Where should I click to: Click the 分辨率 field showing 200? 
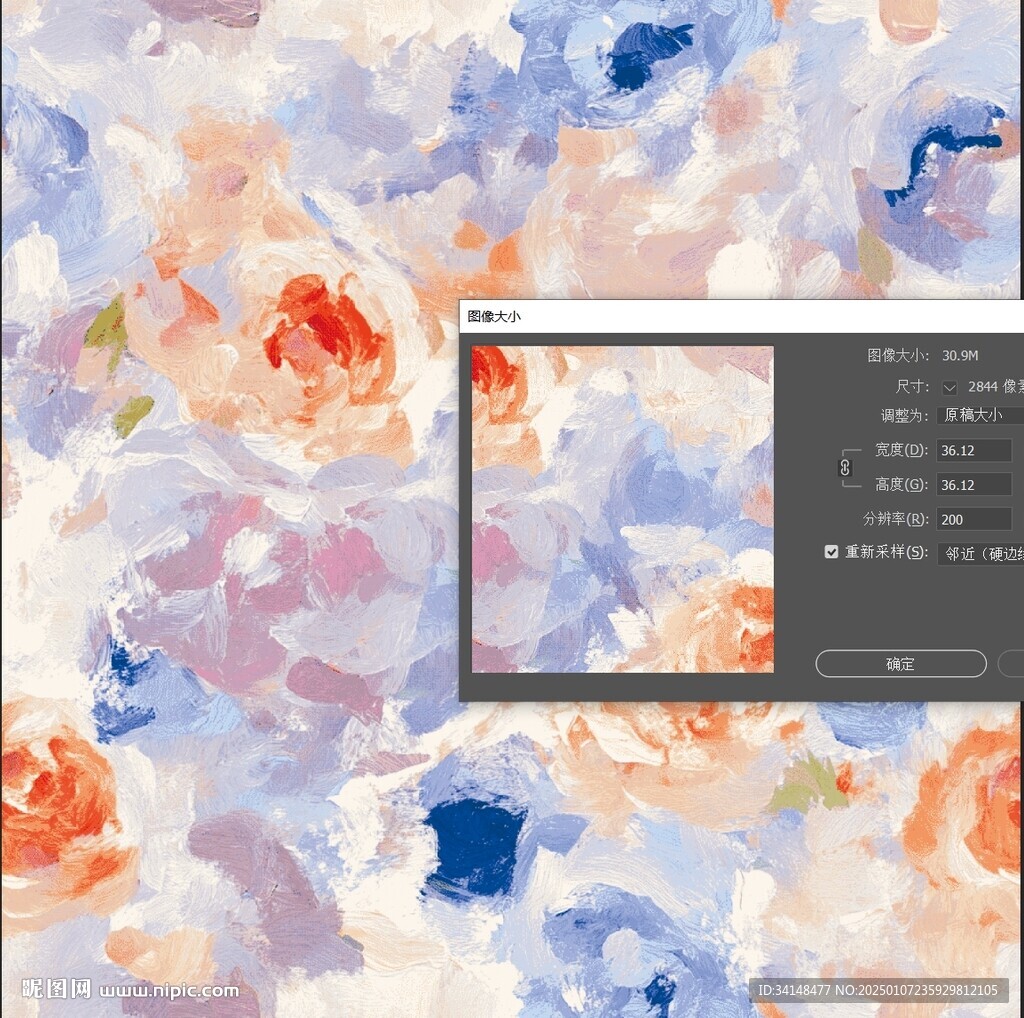click(x=974, y=520)
